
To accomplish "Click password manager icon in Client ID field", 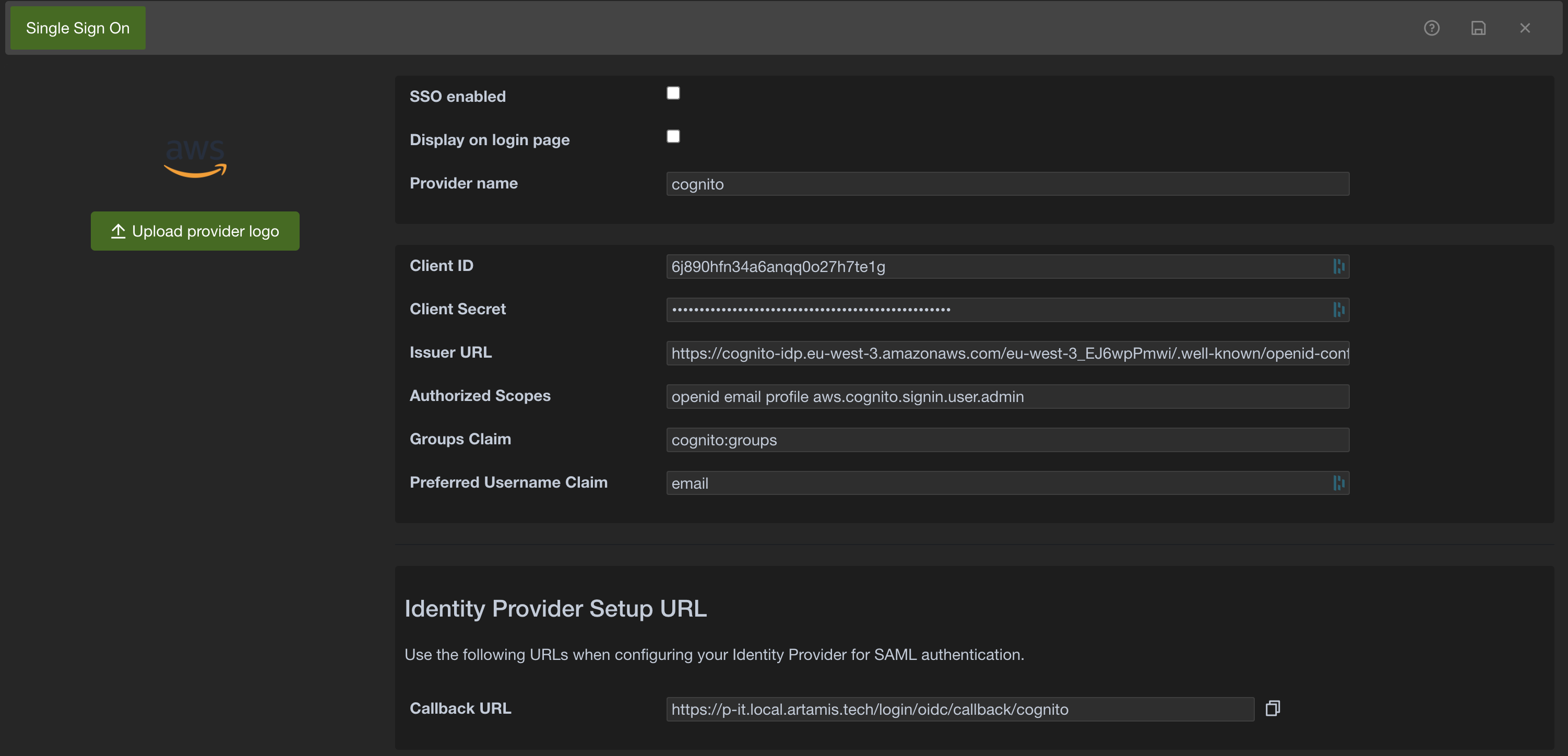I will 1338,267.
